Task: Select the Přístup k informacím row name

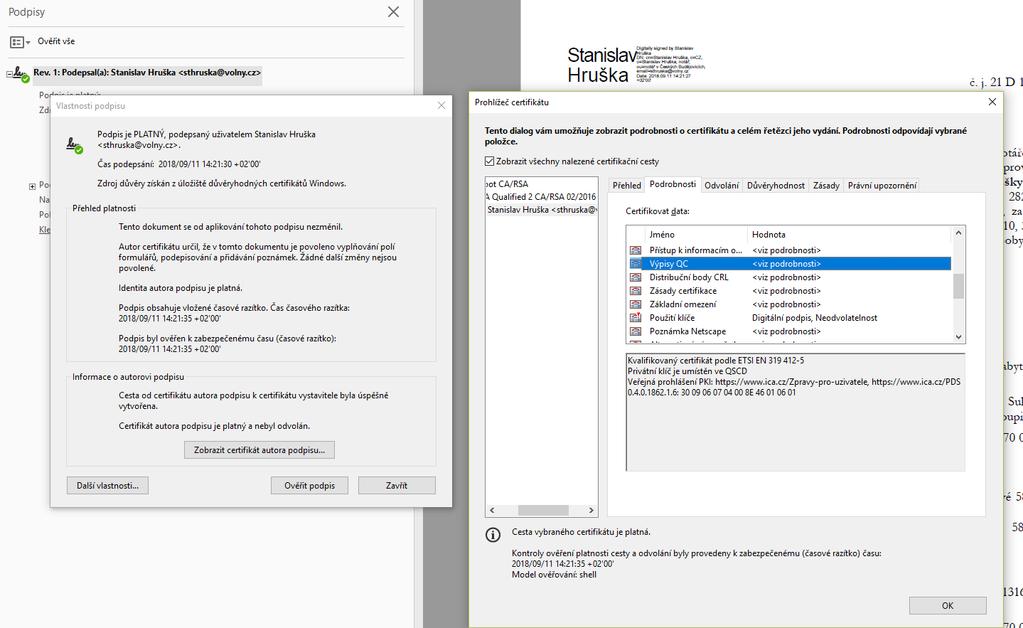Action: [695, 250]
